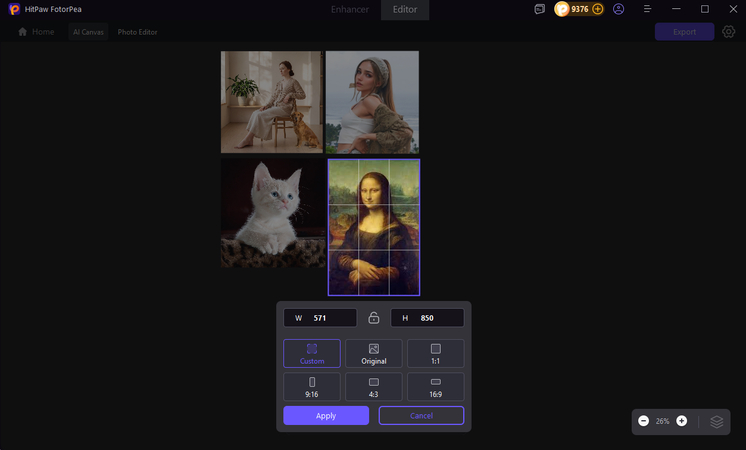Open the task list icon near coins

(540, 9)
